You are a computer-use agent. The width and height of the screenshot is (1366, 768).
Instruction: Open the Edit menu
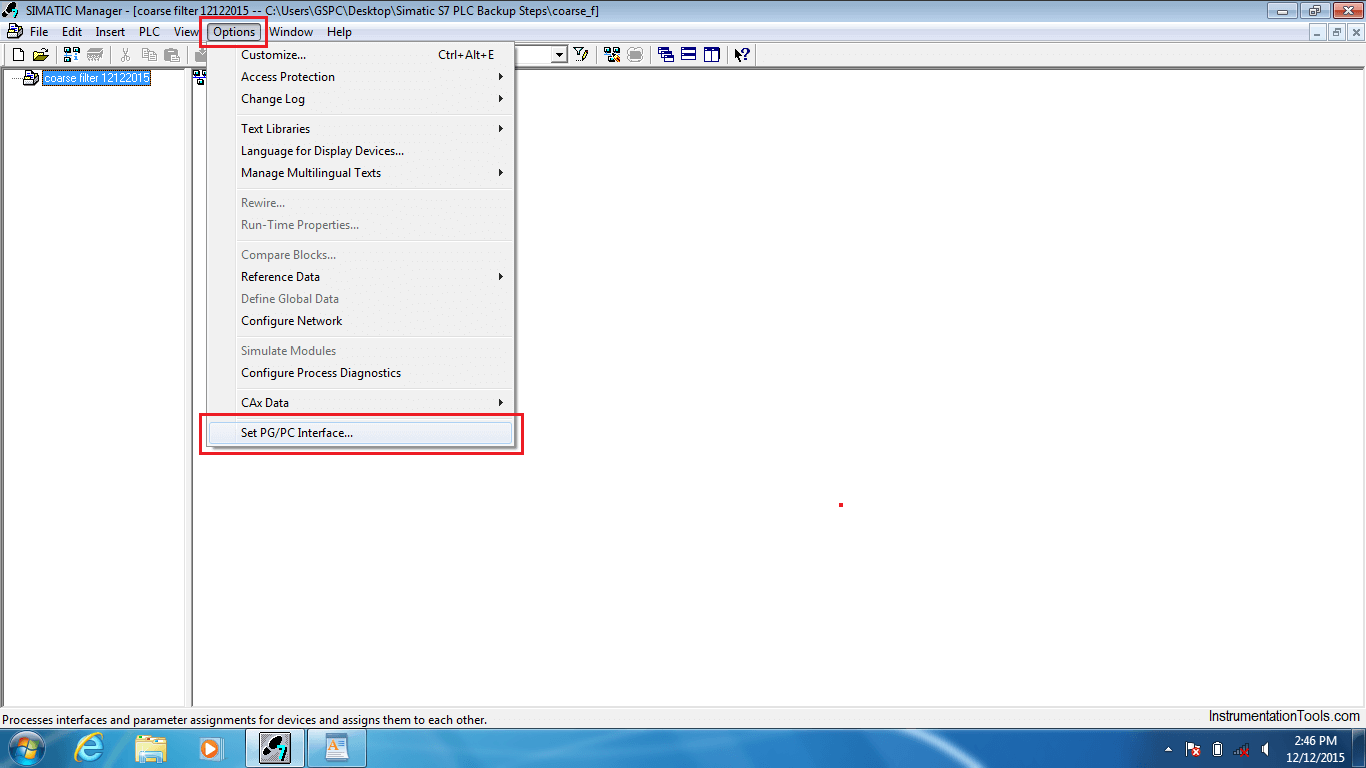(x=72, y=32)
